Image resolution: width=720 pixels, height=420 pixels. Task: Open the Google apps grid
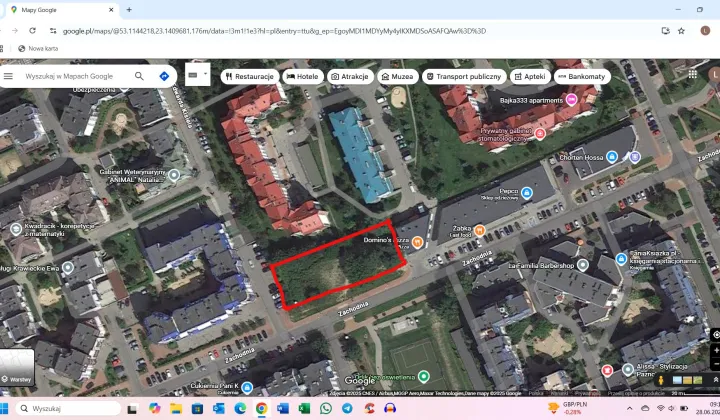point(692,74)
